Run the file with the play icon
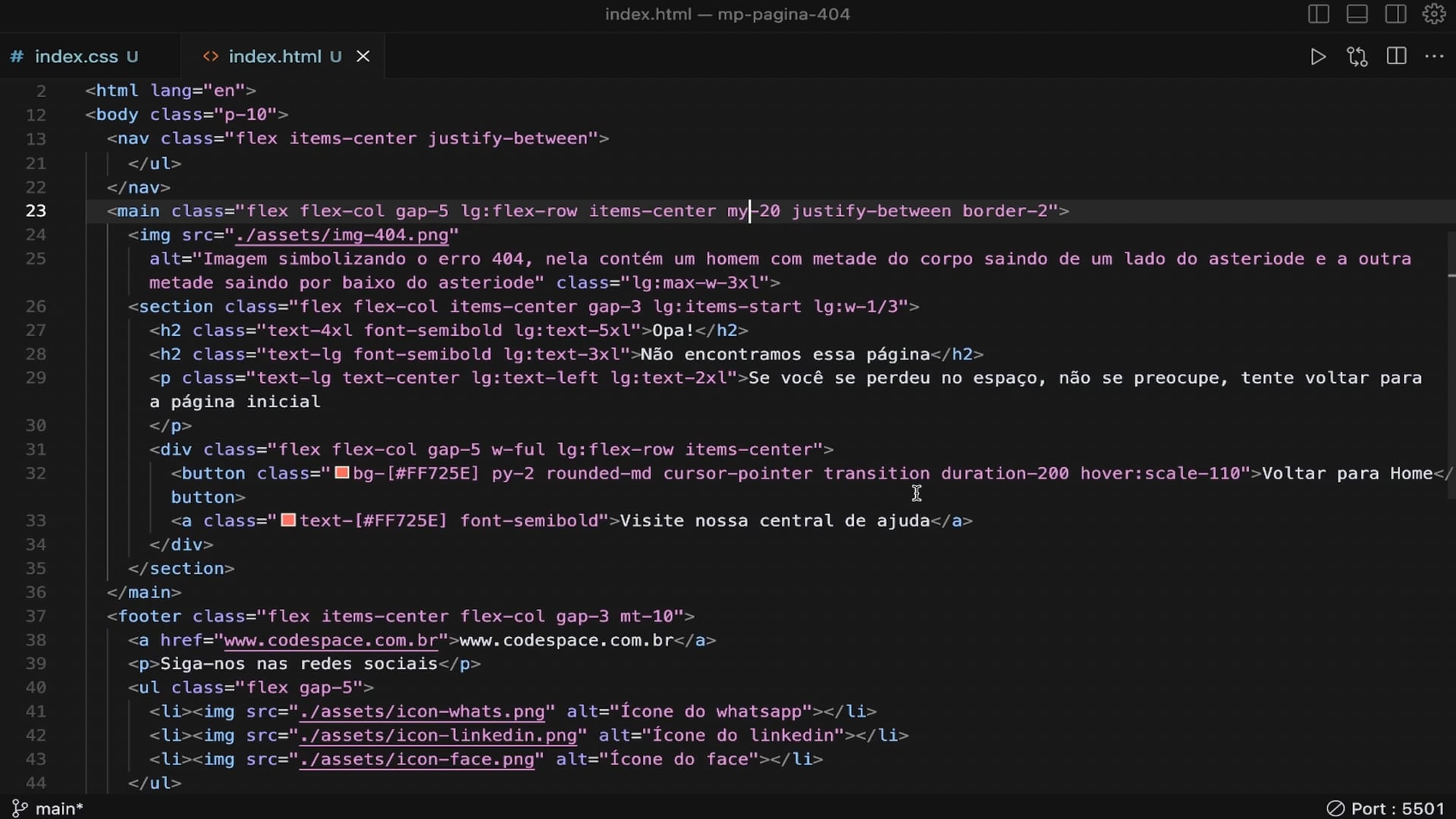Image resolution: width=1456 pixels, height=819 pixels. pyautogui.click(x=1318, y=57)
